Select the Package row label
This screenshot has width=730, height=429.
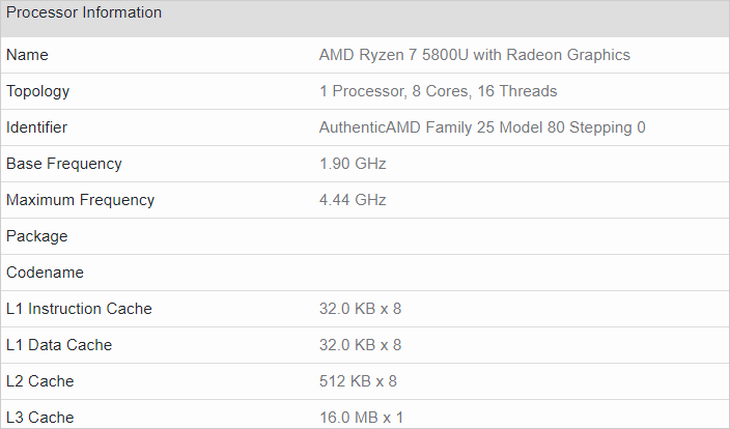[37, 236]
